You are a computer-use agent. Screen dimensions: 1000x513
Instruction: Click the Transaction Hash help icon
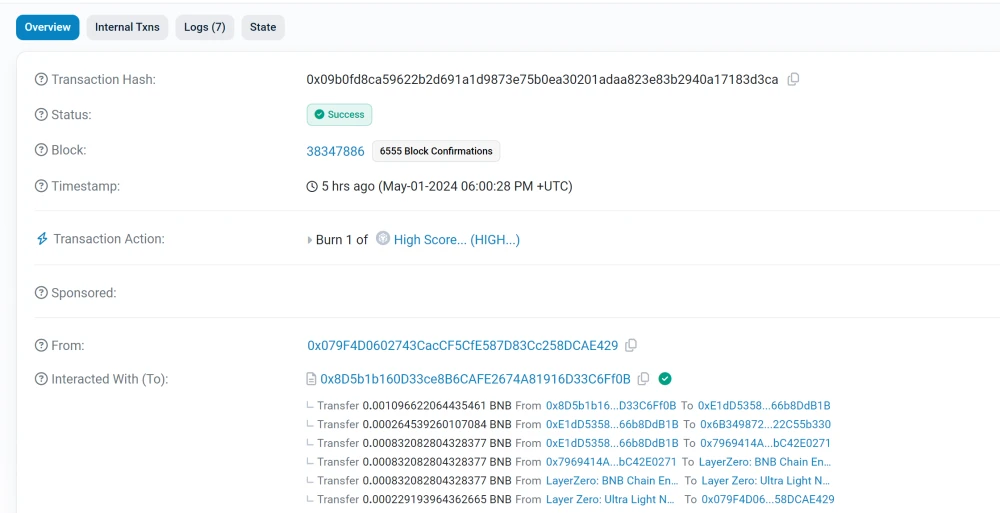click(41, 80)
